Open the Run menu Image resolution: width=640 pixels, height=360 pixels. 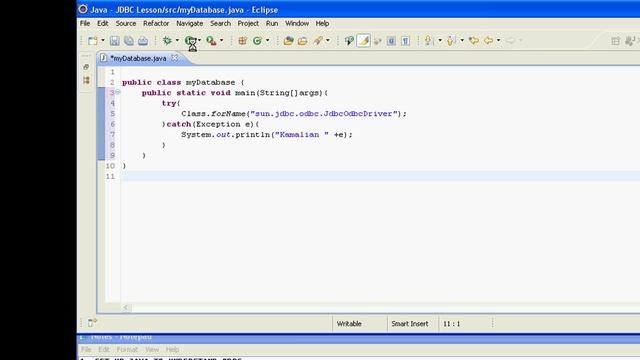click(272, 23)
